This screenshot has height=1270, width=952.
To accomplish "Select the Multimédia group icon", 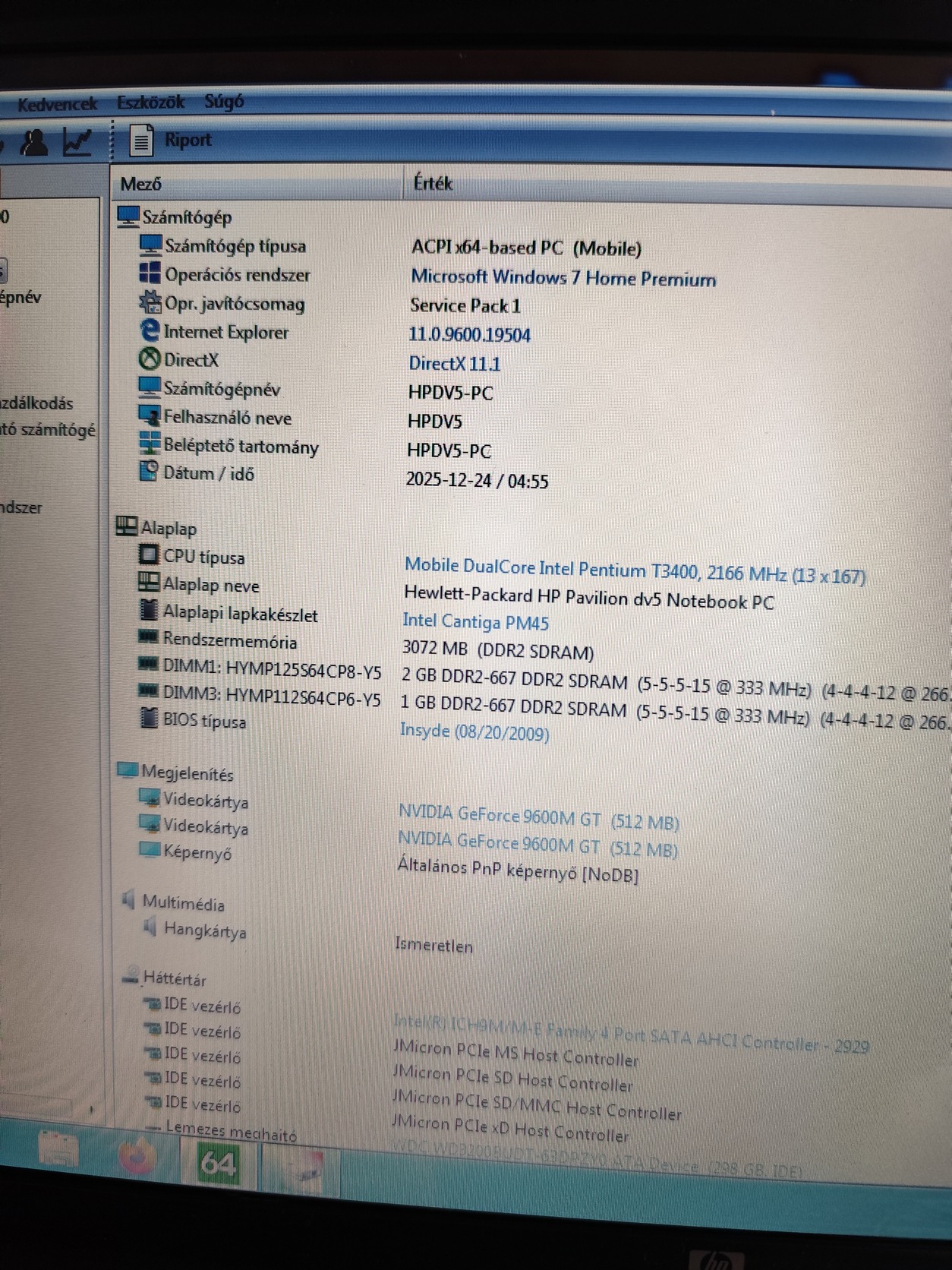I will point(128,900).
